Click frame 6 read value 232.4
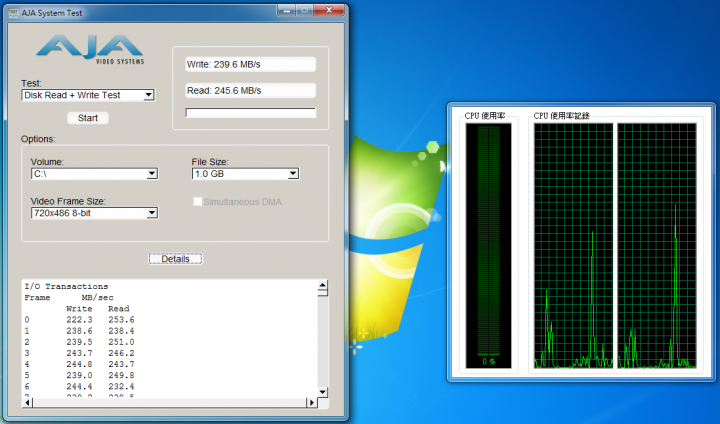 pyautogui.click(x=121, y=386)
